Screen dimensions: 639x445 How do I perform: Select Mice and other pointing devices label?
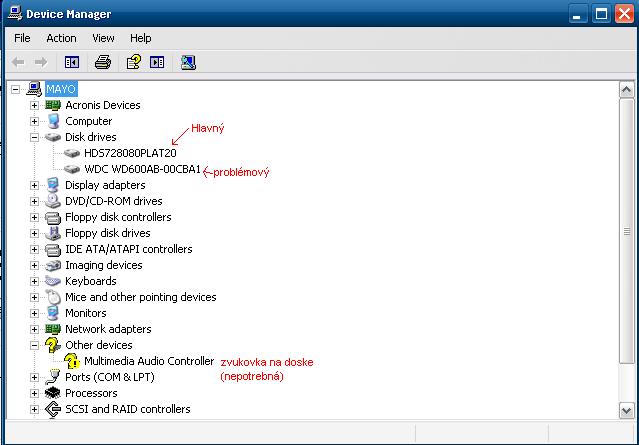141,297
